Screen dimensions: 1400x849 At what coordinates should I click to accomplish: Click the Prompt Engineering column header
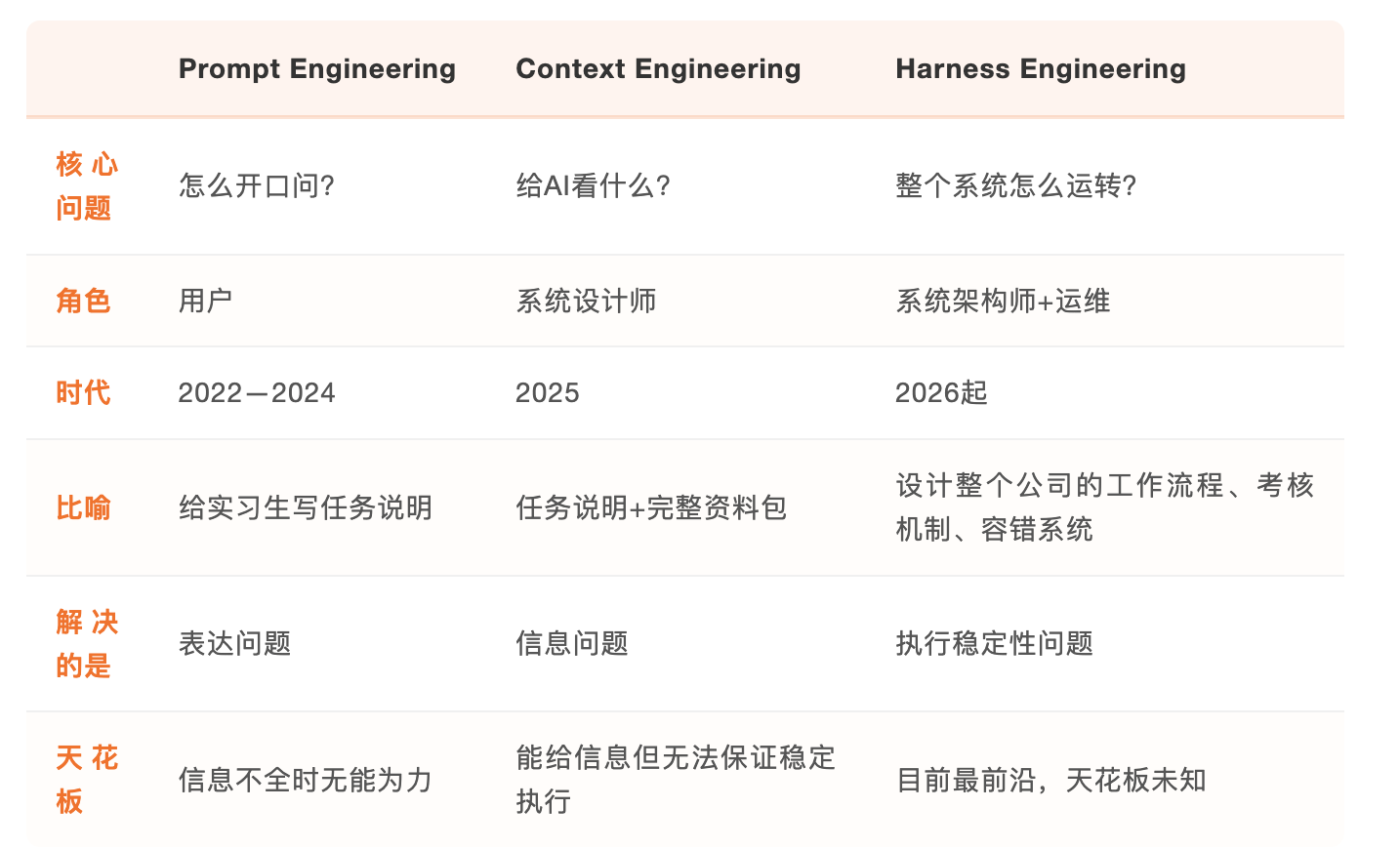[x=316, y=68]
